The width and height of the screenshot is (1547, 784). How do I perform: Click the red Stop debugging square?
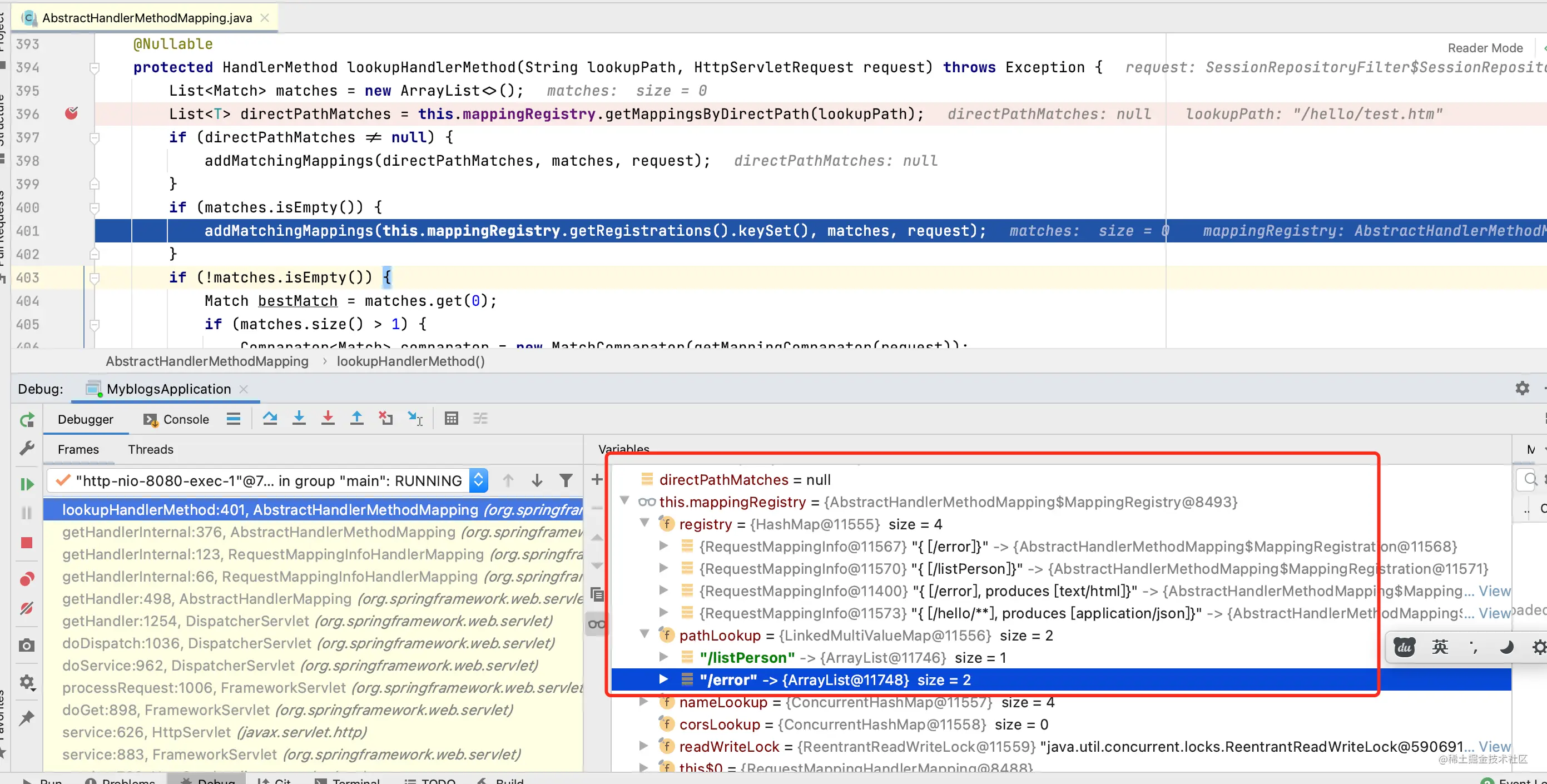click(x=27, y=543)
